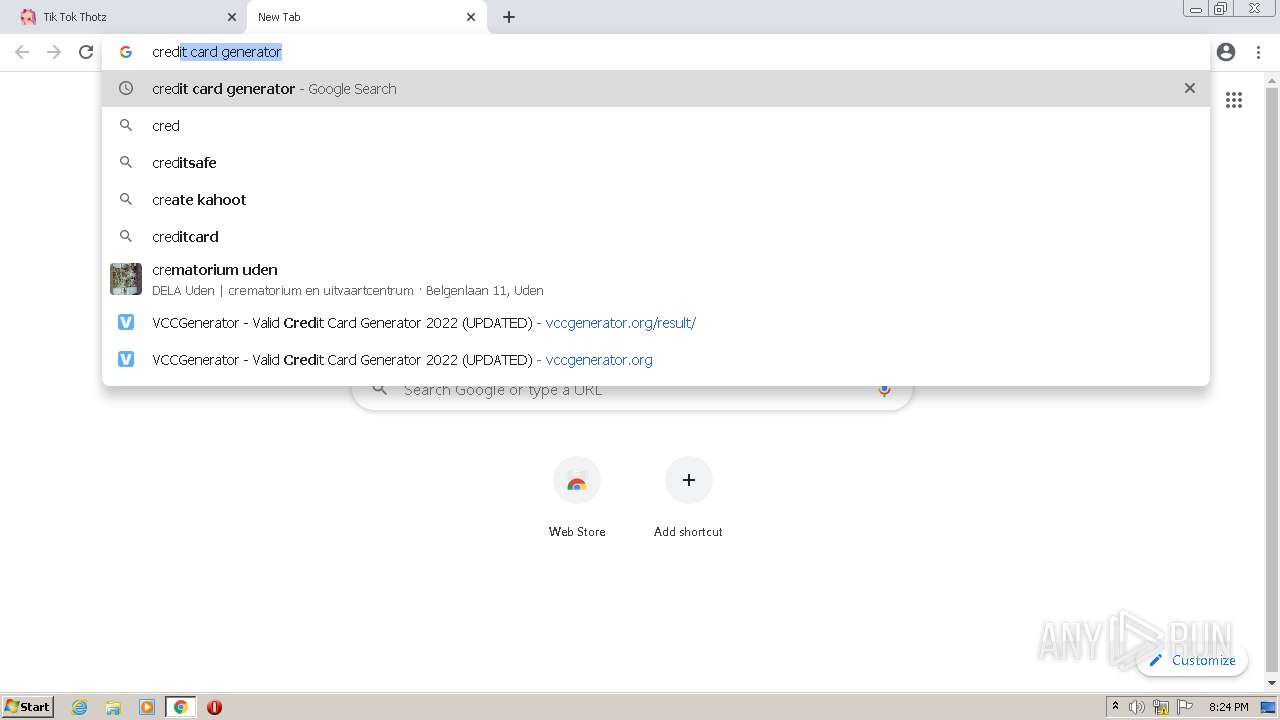The width and height of the screenshot is (1280, 720).
Task: Open Windows Explorer folder from taskbar
Action: [x=113, y=707]
